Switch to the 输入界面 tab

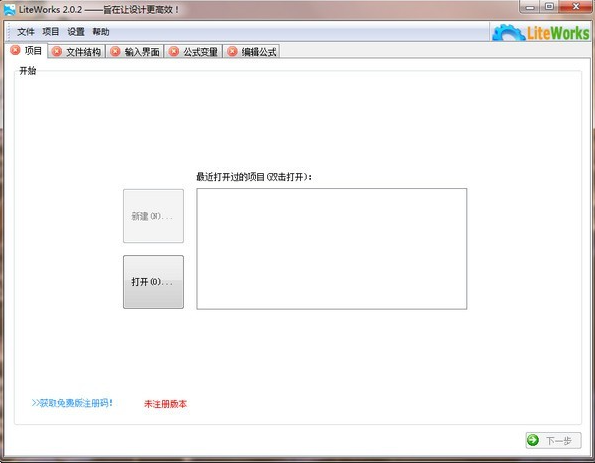(x=135, y=52)
